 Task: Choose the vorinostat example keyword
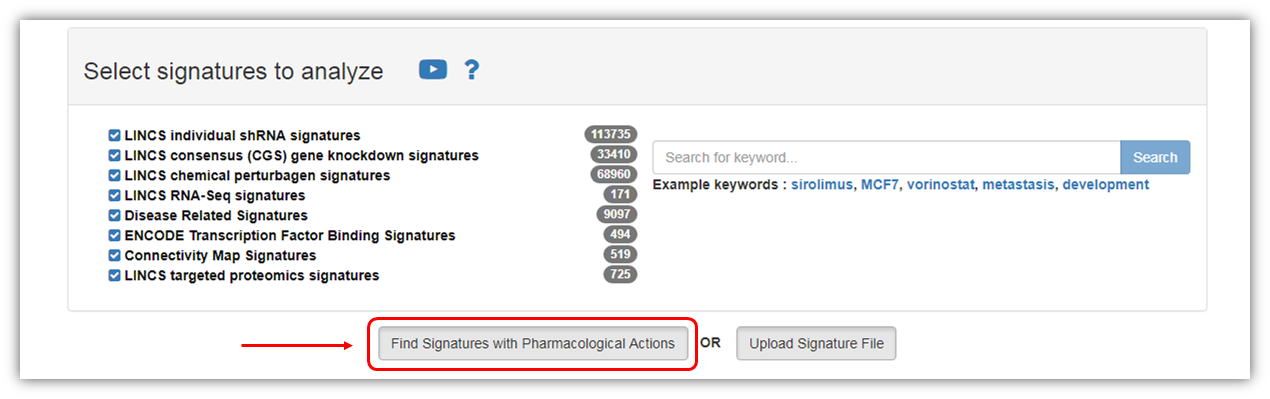[941, 185]
